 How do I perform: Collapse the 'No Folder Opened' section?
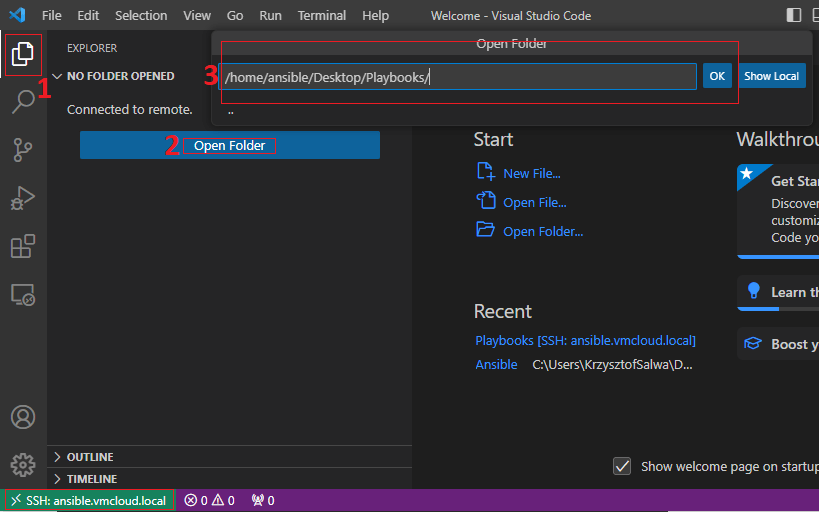pos(58,76)
